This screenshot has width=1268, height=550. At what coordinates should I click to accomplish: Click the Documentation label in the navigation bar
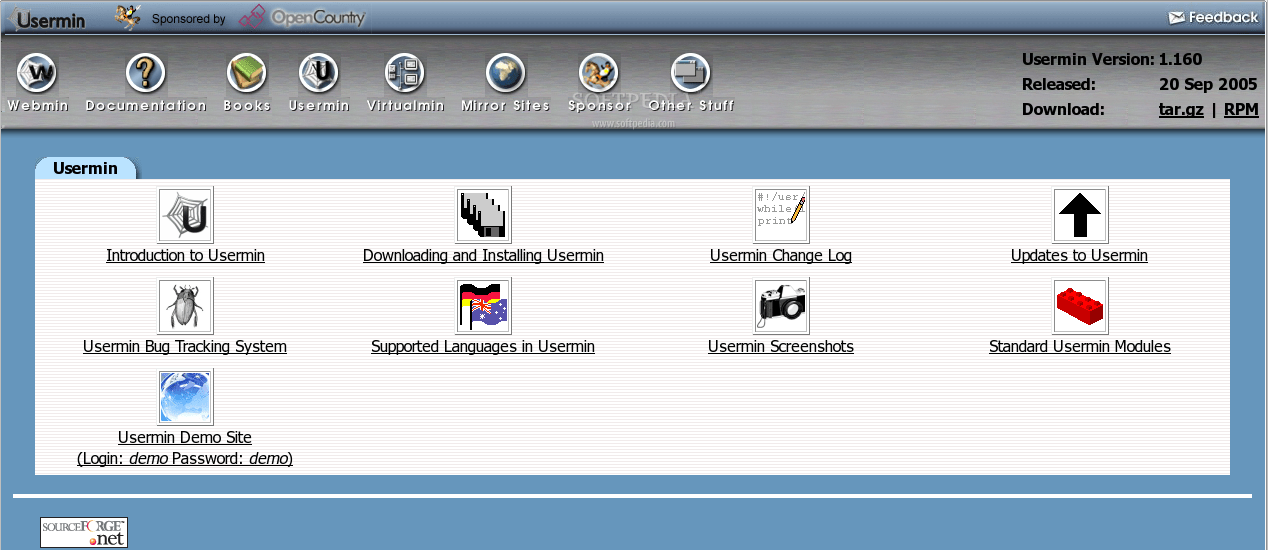146,105
